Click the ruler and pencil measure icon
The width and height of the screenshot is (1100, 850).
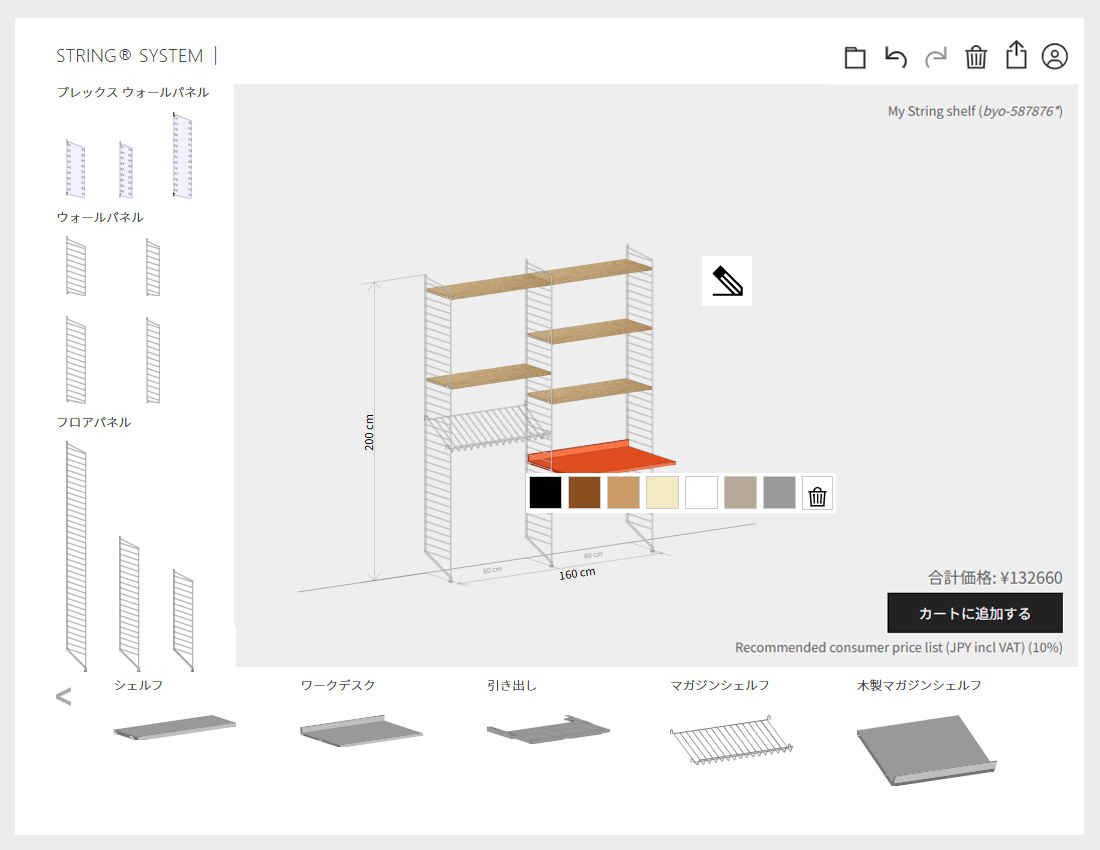tap(727, 281)
